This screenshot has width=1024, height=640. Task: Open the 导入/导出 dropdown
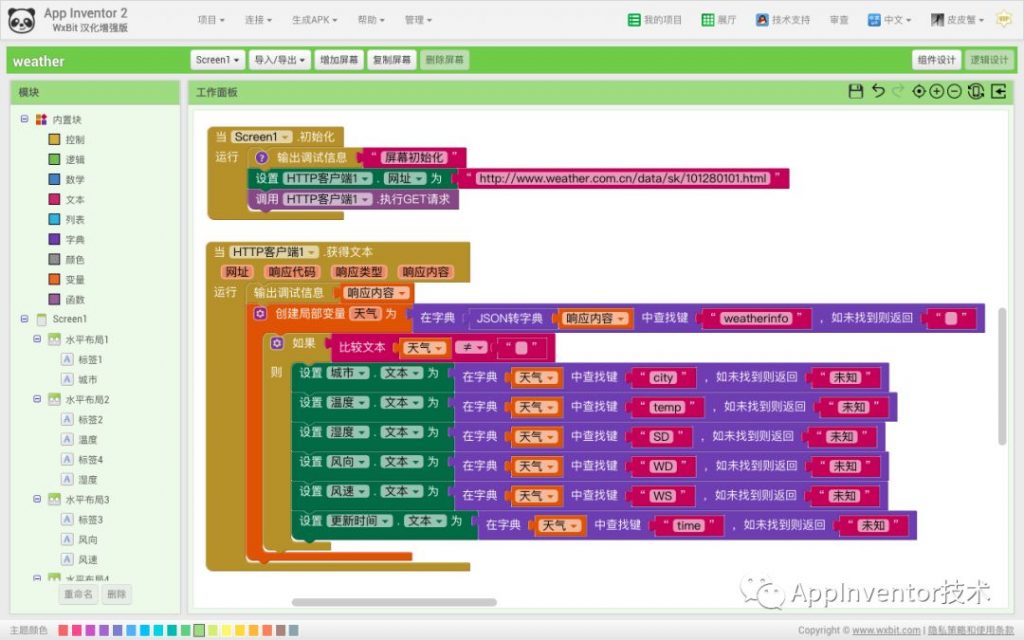[x=279, y=60]
